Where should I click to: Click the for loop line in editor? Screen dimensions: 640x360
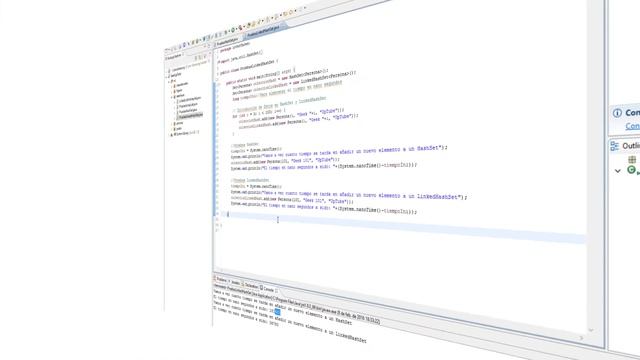(259, 113)
